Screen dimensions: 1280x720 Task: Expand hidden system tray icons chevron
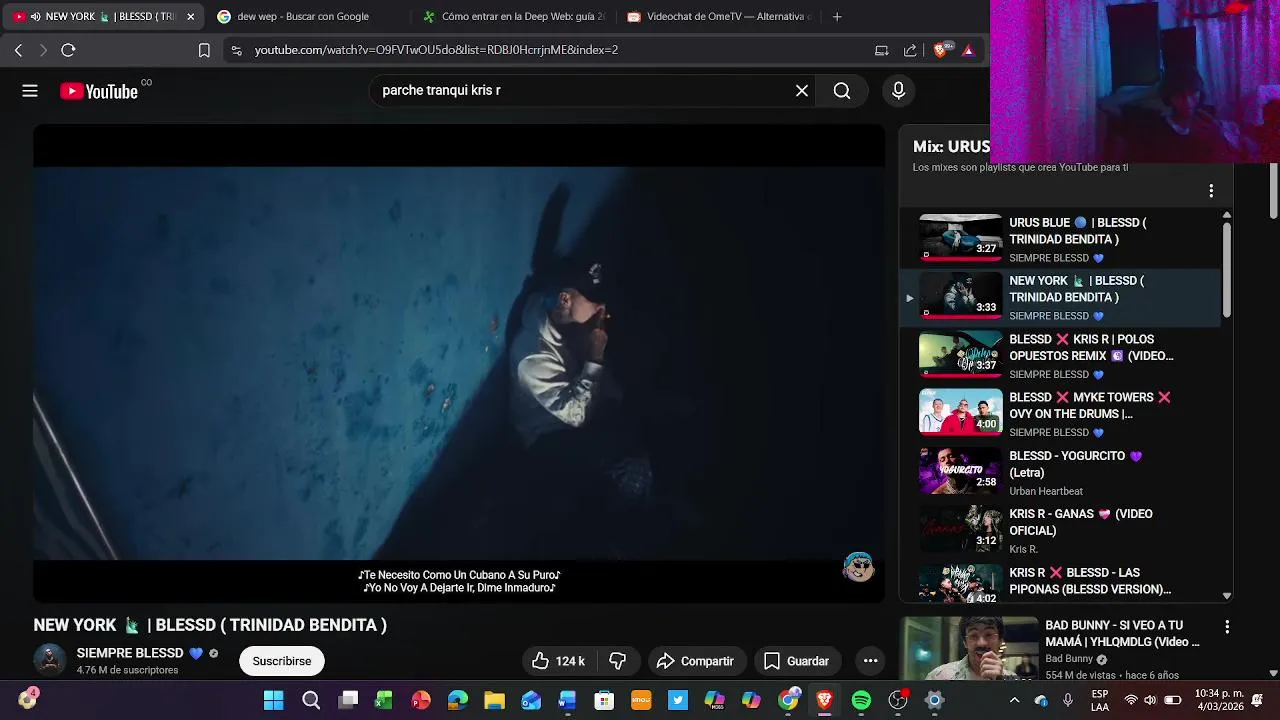[1014, 700]
